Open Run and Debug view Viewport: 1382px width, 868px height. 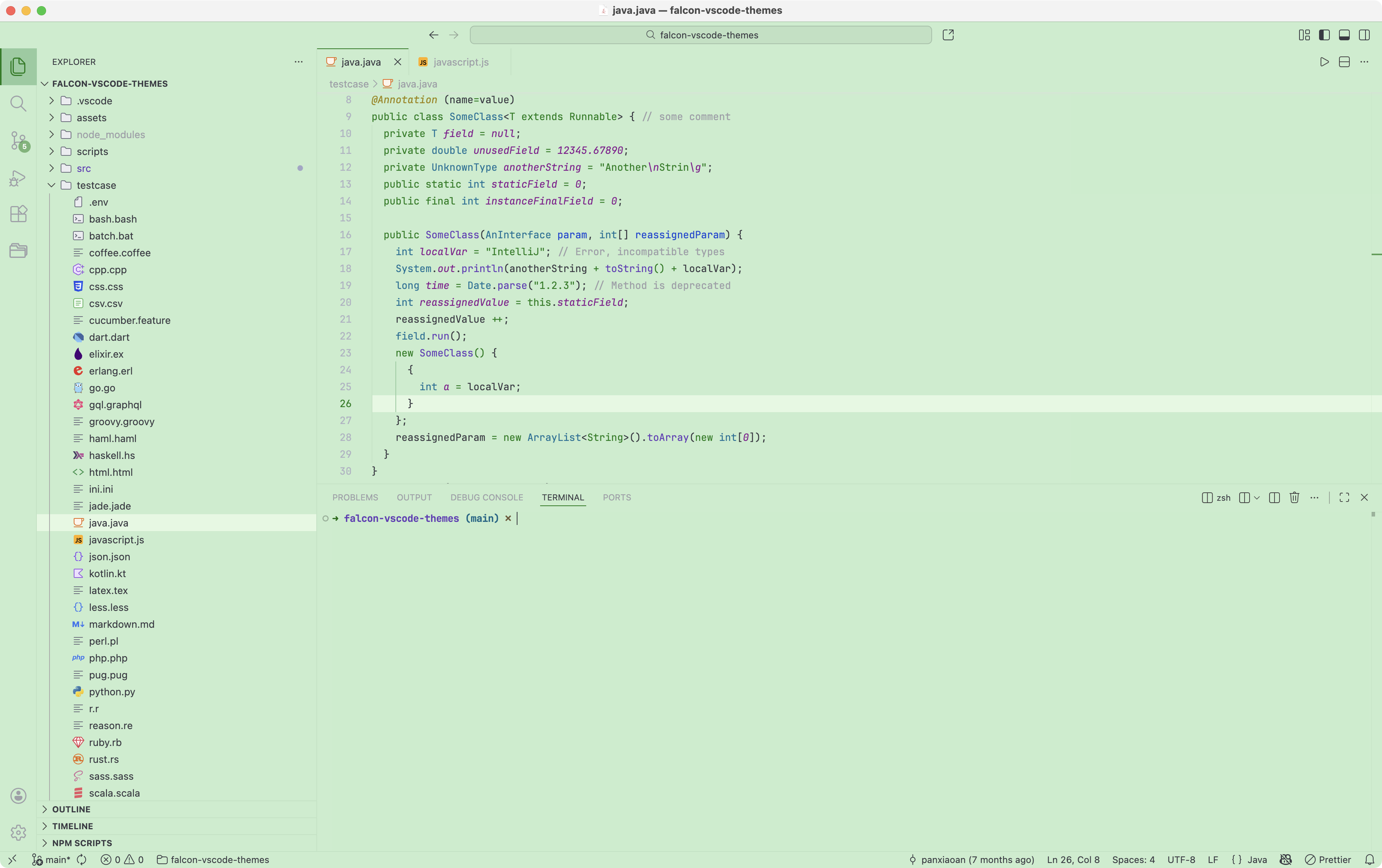(18, 178)
